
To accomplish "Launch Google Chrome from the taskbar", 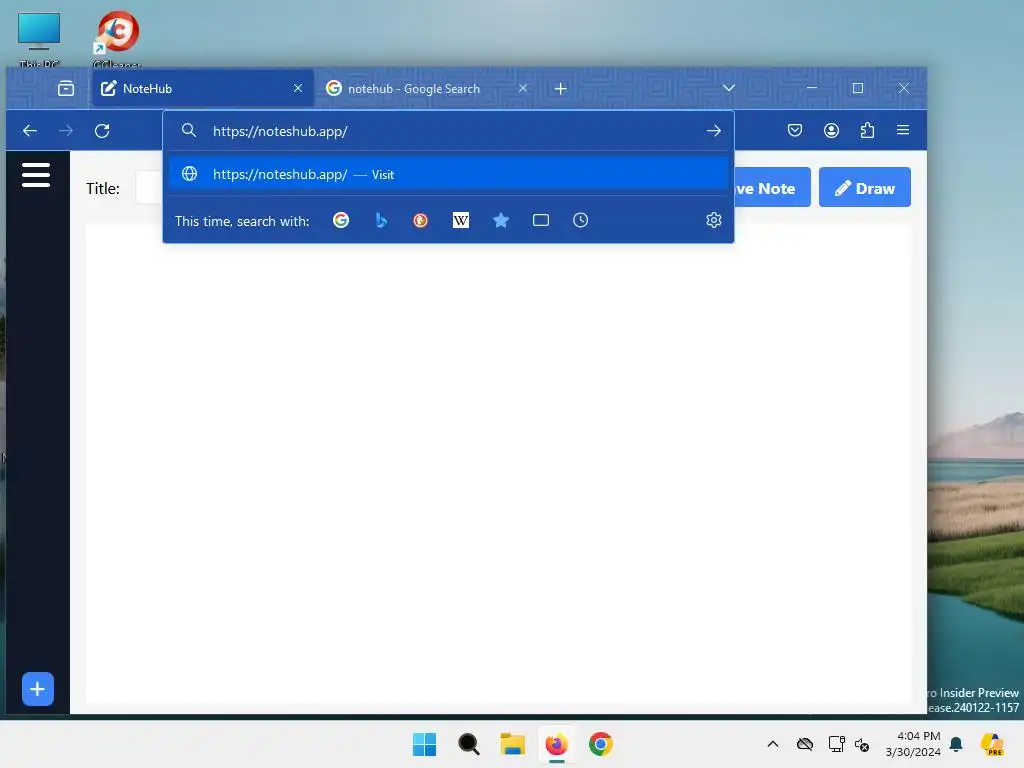I will click(x=601, y=744).
